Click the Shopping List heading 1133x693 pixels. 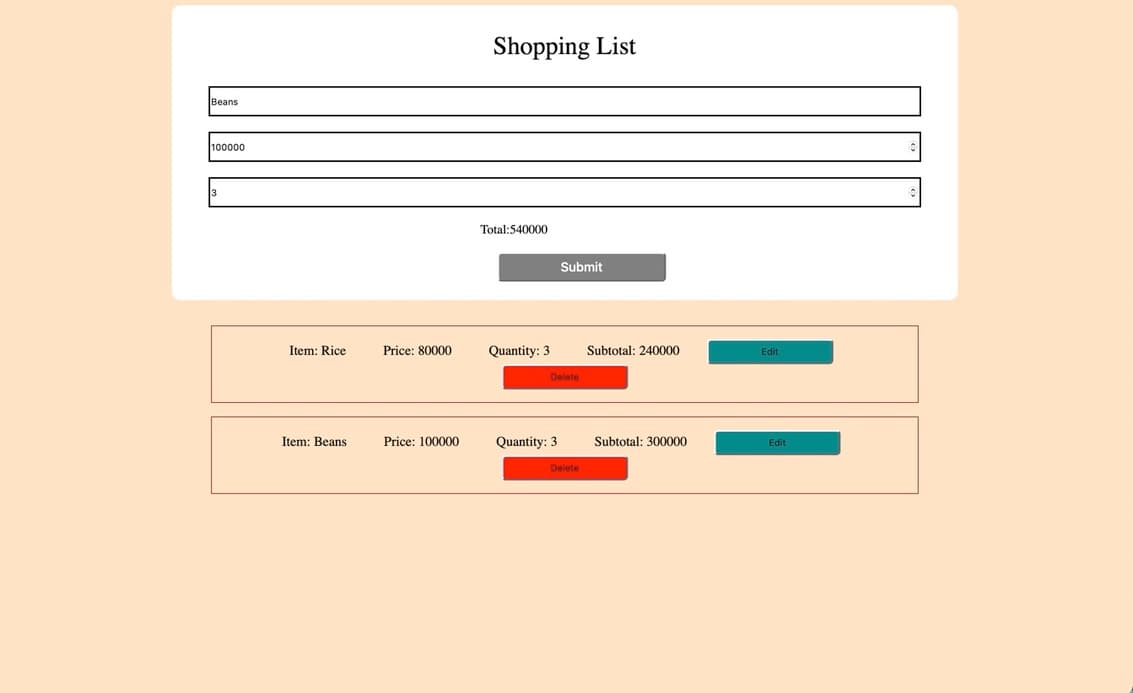(x=564, y=46)
